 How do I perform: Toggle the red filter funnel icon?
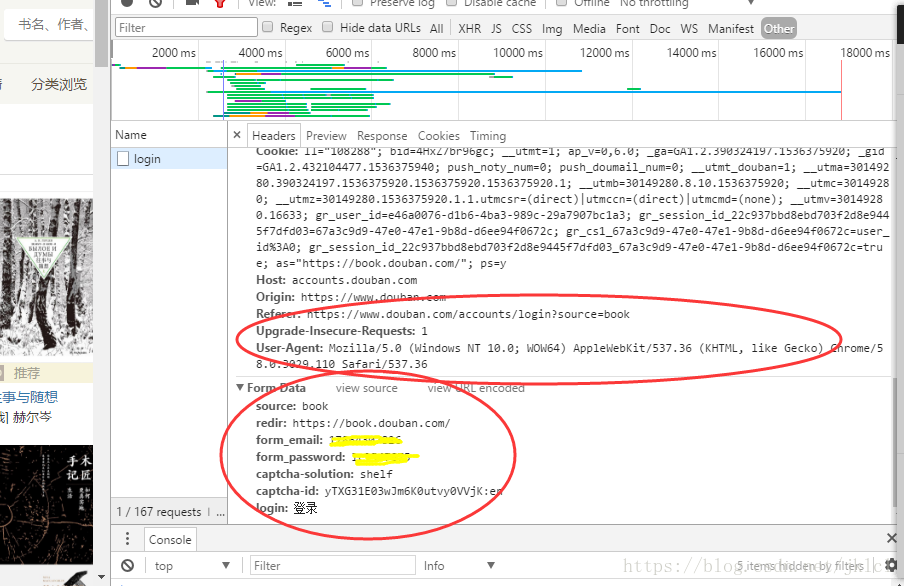pyautogui.click(x=219, y=3)
